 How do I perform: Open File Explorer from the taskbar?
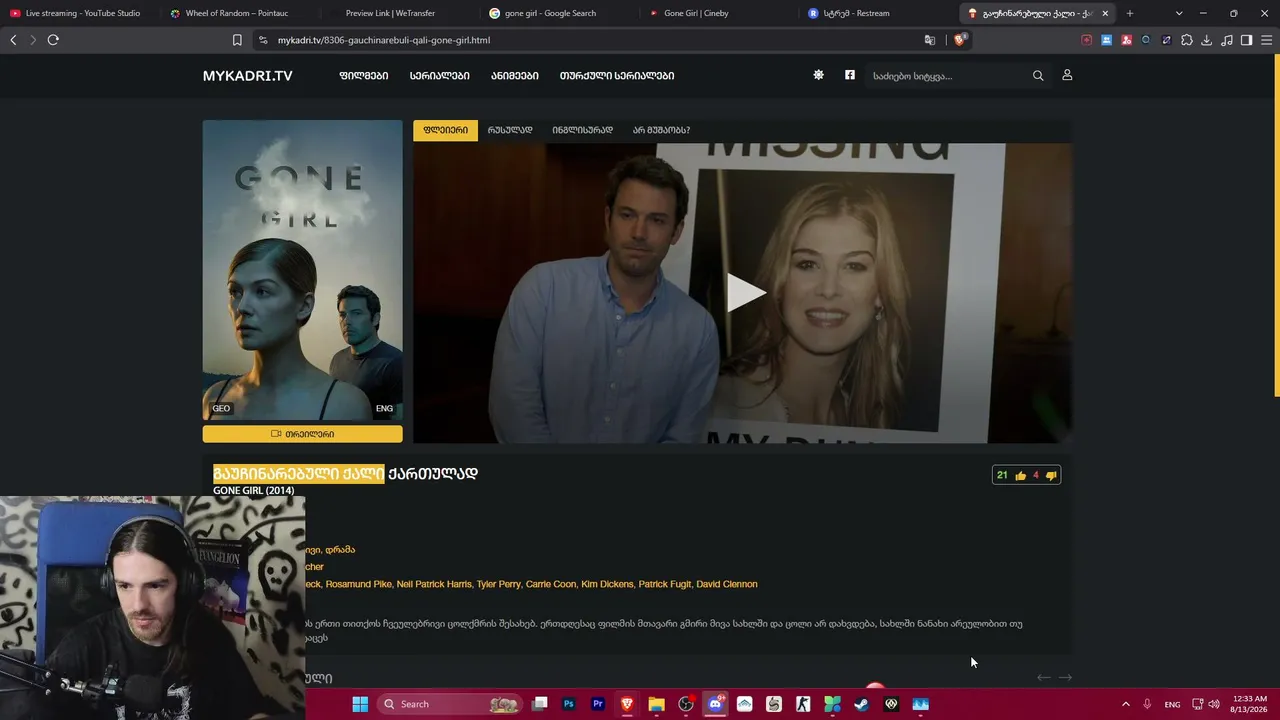coord(656,704)
